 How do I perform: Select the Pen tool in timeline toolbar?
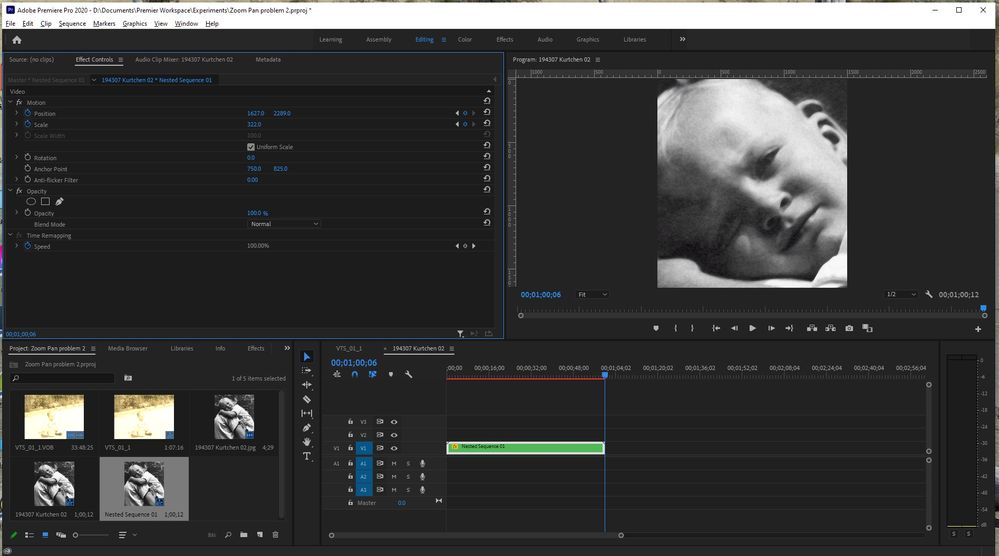click(x=307, y=428)
